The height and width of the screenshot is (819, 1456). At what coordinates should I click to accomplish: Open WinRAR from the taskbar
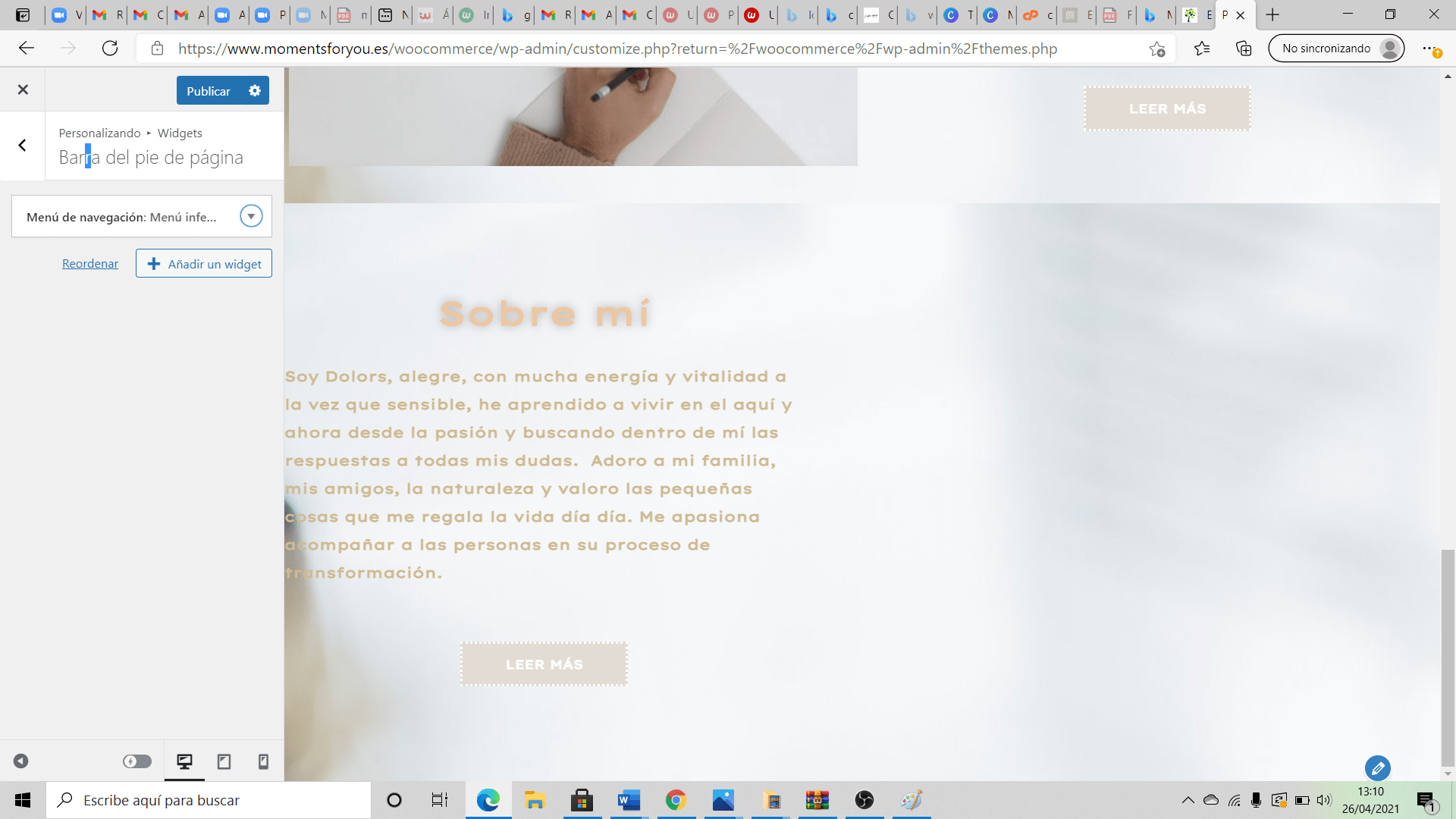(817, 800)
